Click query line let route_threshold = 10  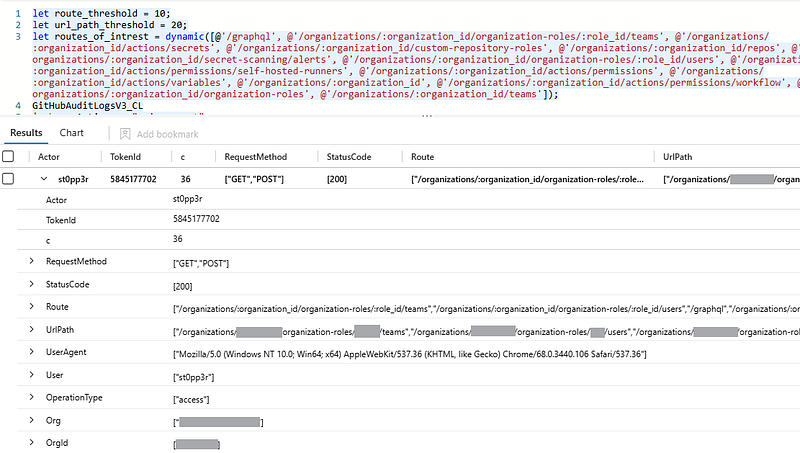click(x=102, y=13)
